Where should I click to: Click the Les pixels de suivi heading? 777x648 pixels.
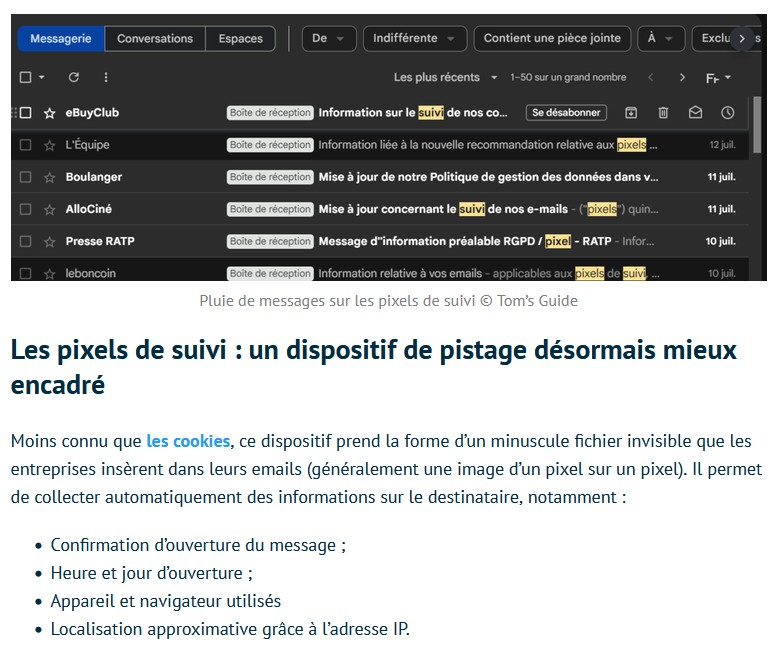coord(374,367)
